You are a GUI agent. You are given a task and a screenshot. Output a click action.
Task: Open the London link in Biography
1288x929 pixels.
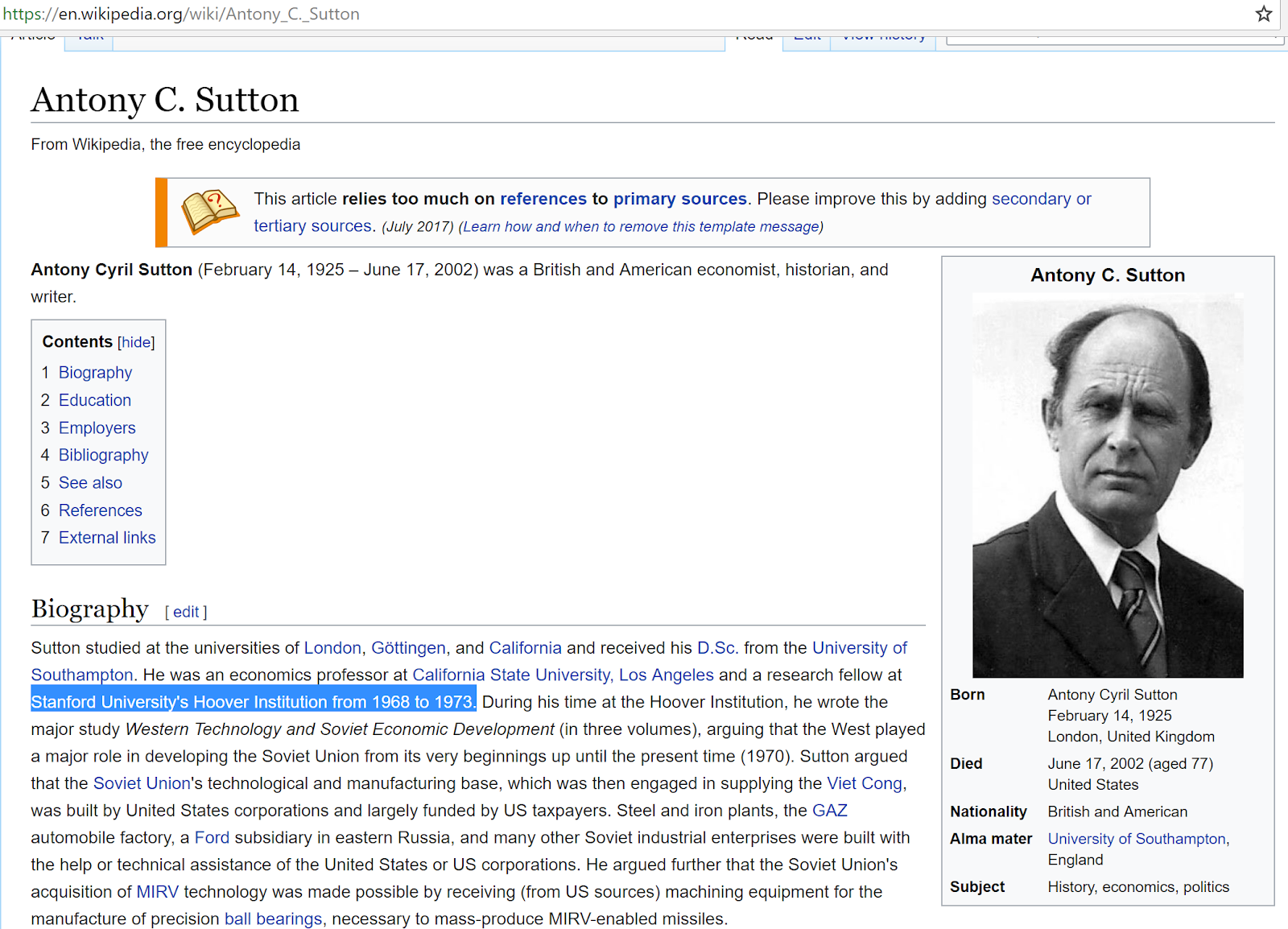click(x=332, y=648)
